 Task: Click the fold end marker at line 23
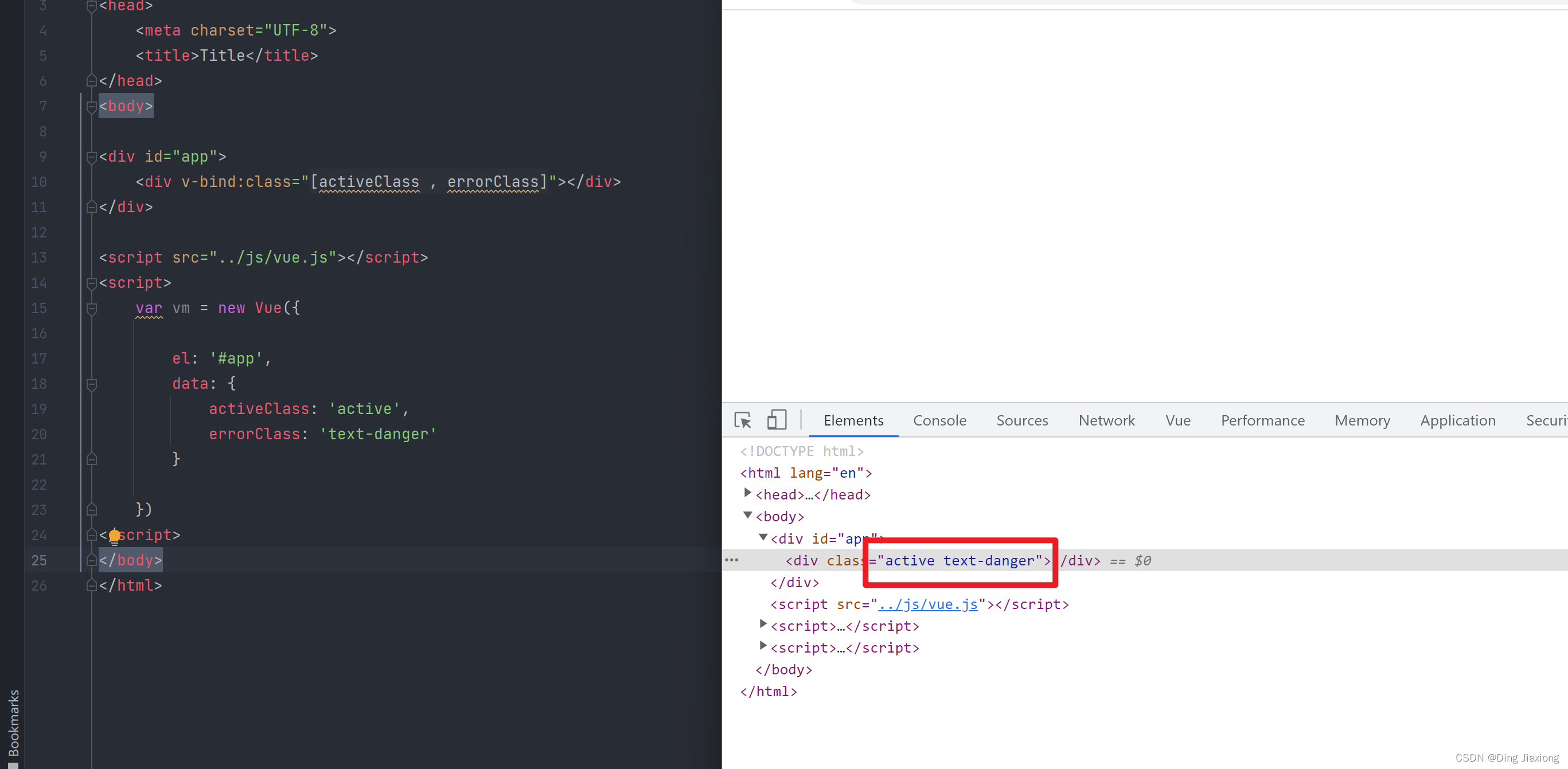tap(91, 509)
